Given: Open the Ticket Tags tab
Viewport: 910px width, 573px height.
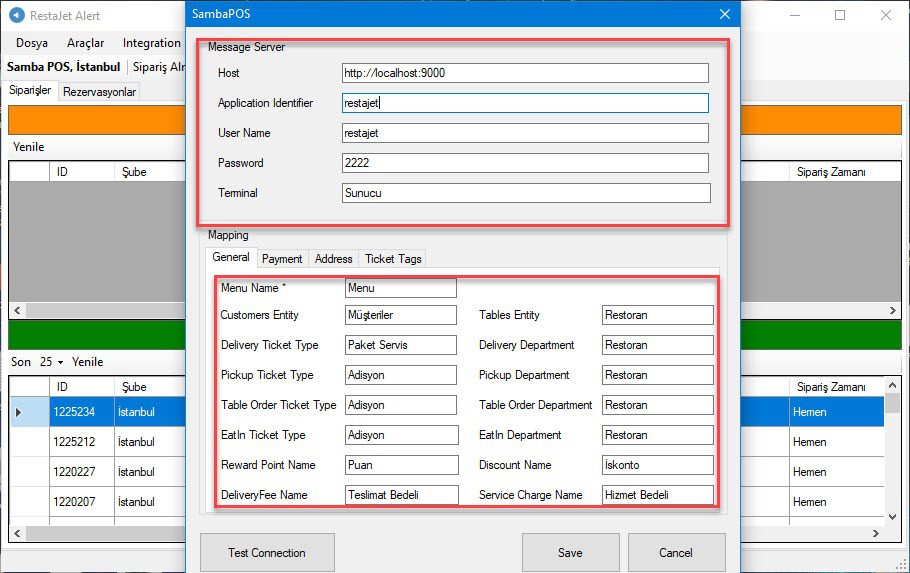Looking at the screenshot, I should 393,259.
